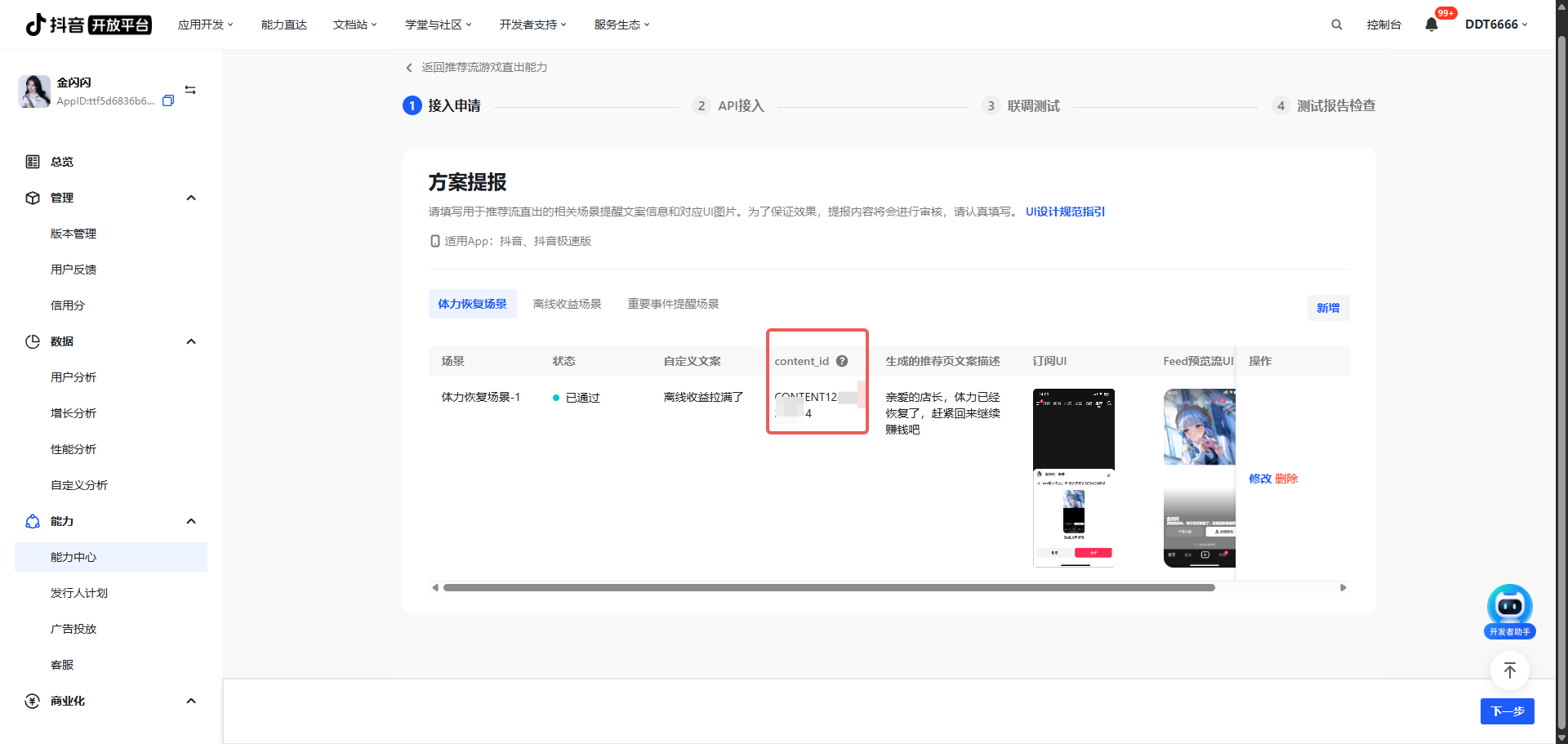The image size is (1568, 744).
Task: Click the back-to-top arrow button
Action: (1509, 670)
